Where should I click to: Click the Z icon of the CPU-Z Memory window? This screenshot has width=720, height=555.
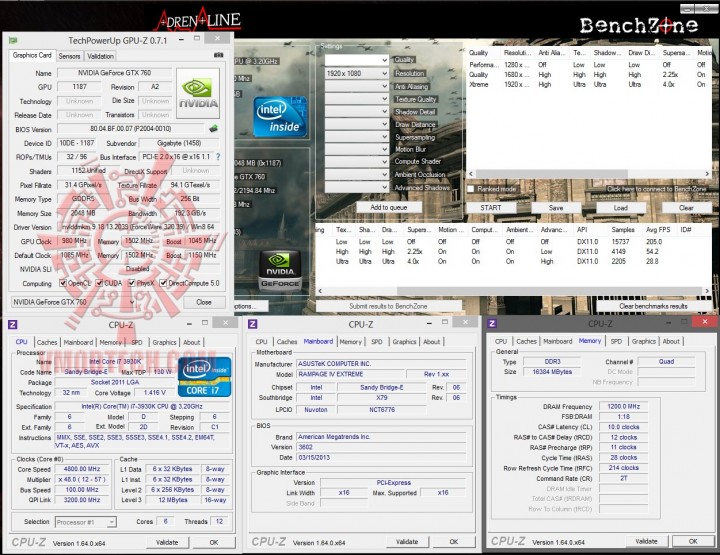[492, 324]
